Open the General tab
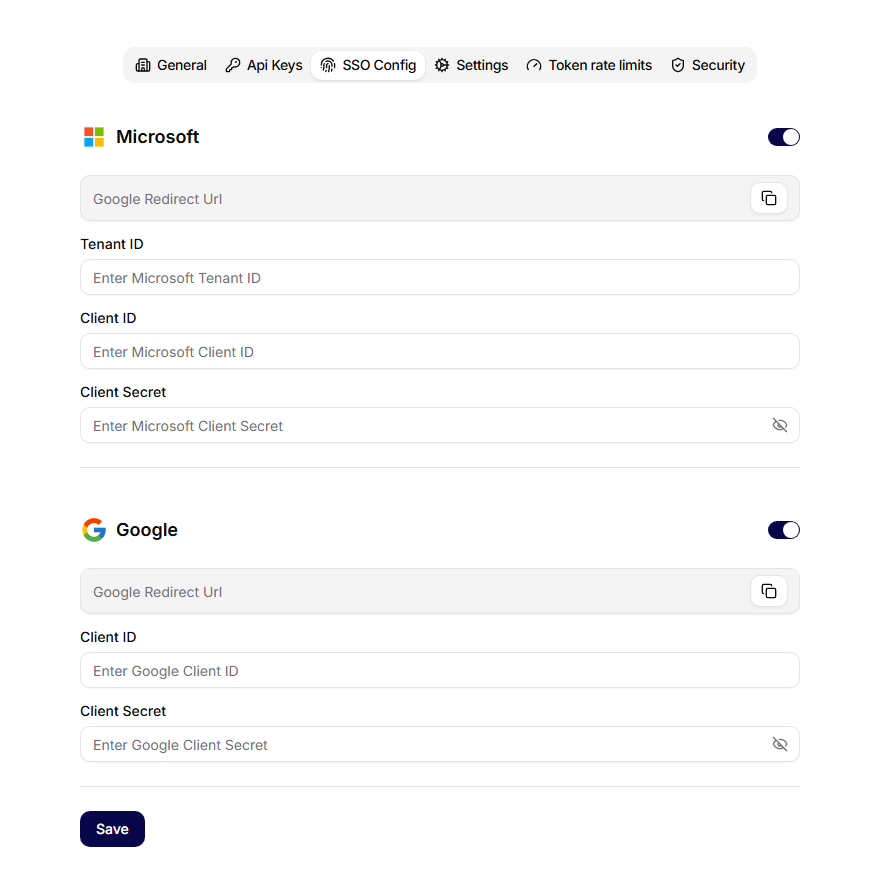Screen dimensions: 874x888 (x=171, y=66)
